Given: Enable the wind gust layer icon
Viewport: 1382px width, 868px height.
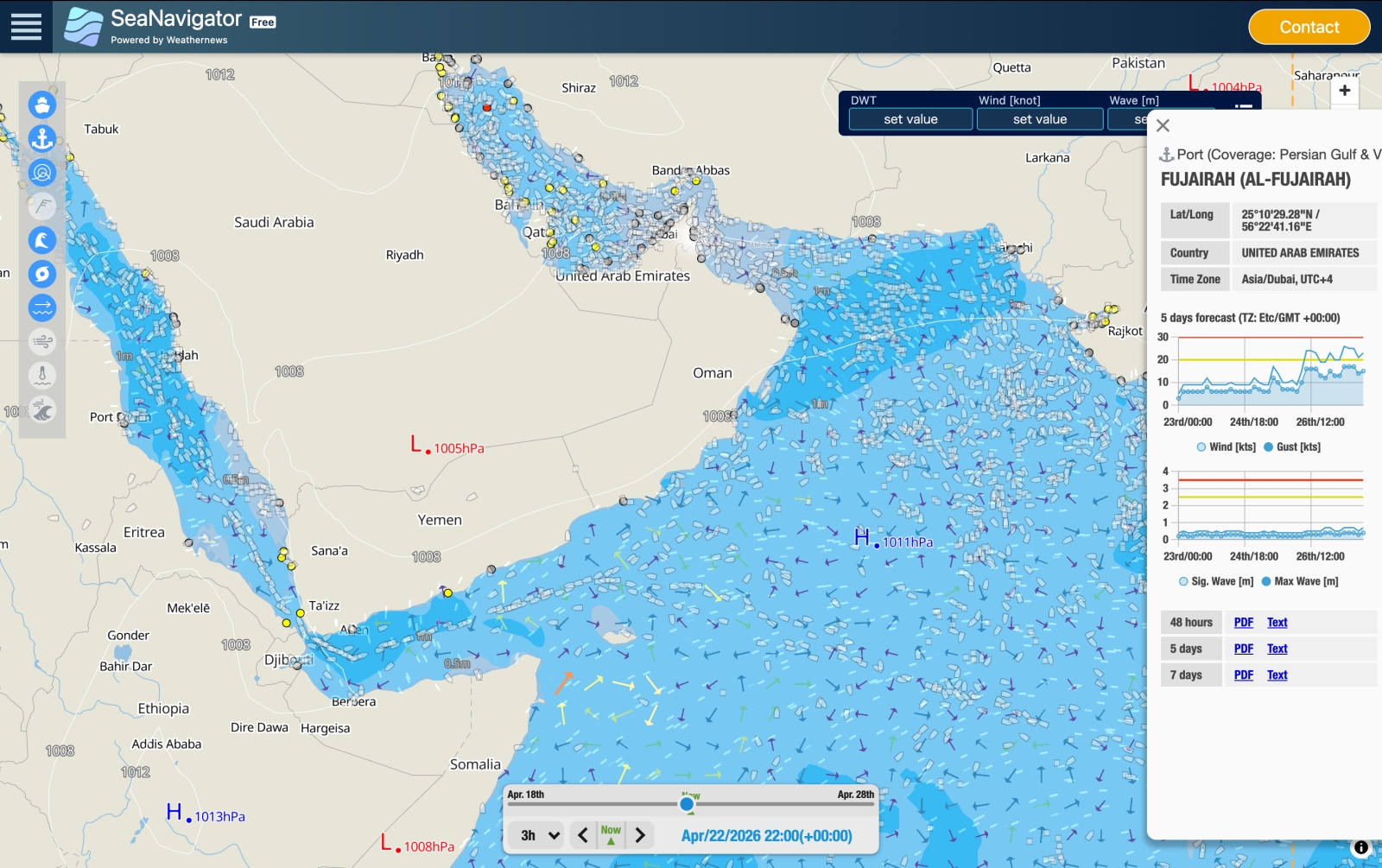Looking at the screenshot, I should coord(42,342).
